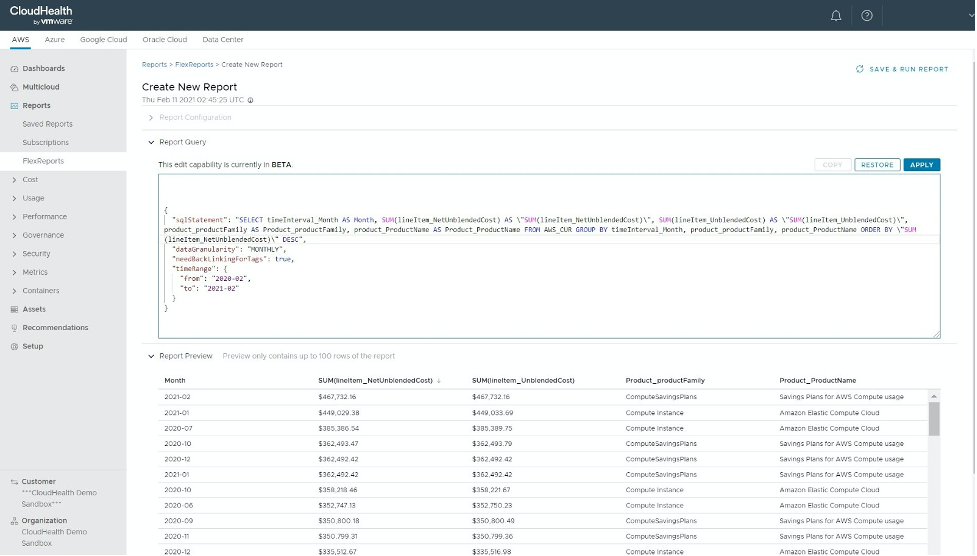
Task: Click the CloudHealth by VMware logo
Action: [x=41, y=15]
